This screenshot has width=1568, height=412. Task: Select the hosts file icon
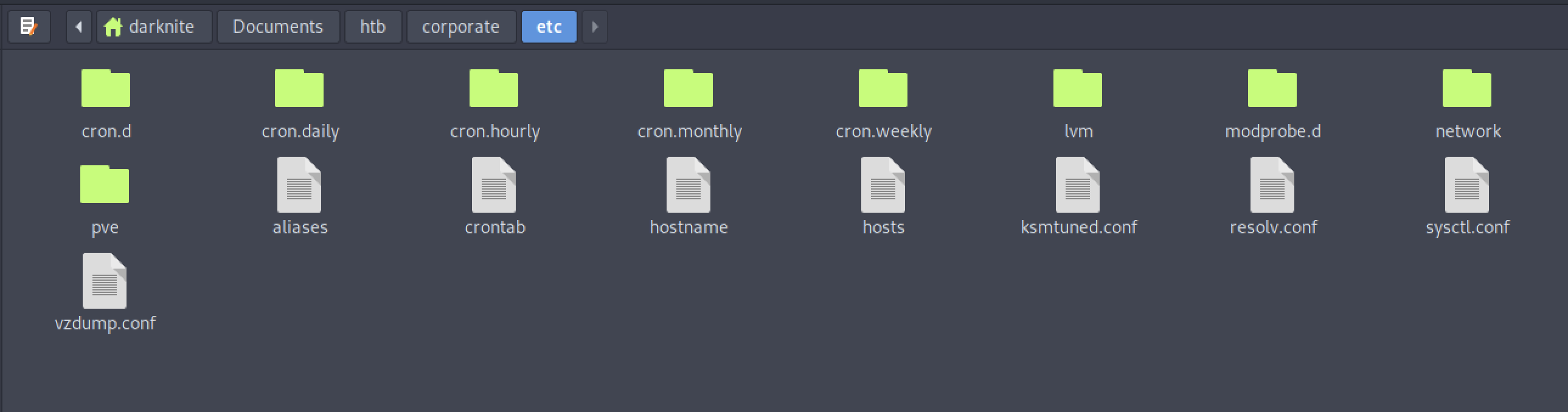coord(883,185)
